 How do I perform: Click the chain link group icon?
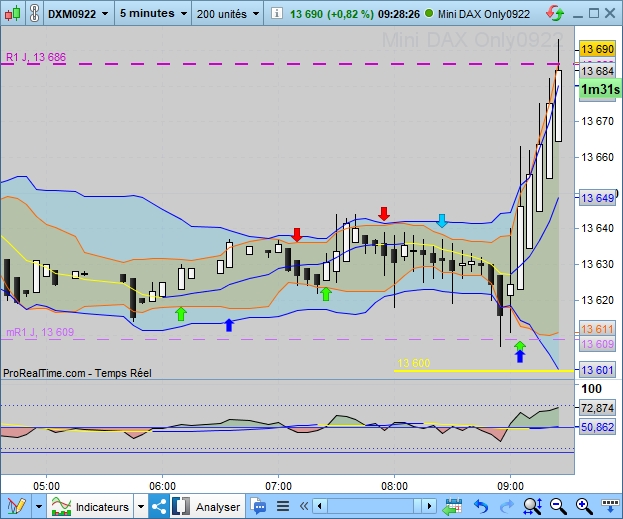[35, 14]
